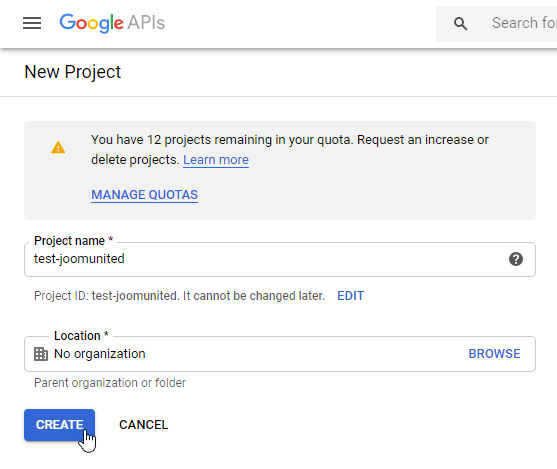Viewport: 557px width, 469px height.
Task: Focus the Project name text field
Action: click(280, 259)
